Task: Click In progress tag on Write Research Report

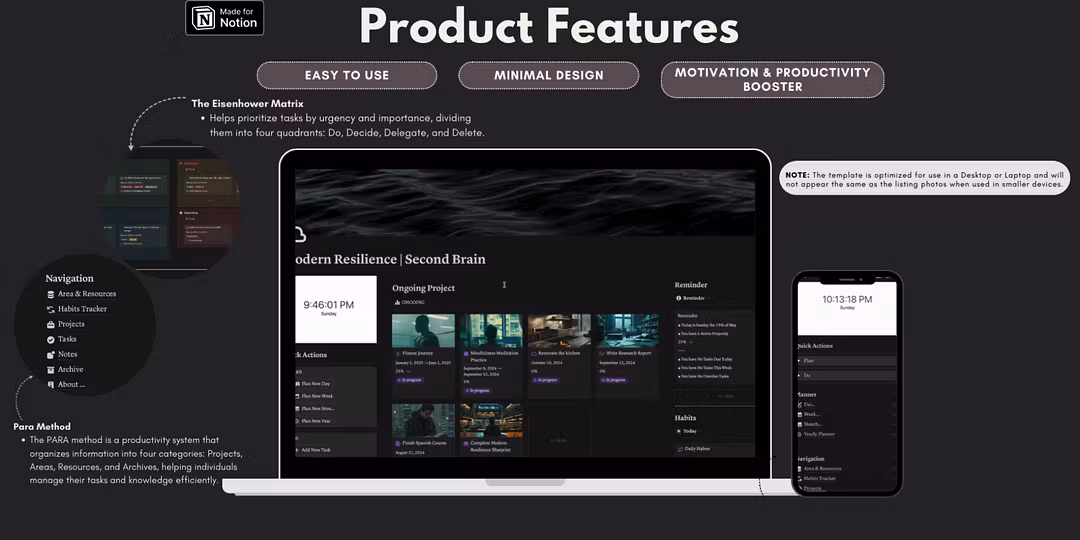Action: click(x=613, y=380)
